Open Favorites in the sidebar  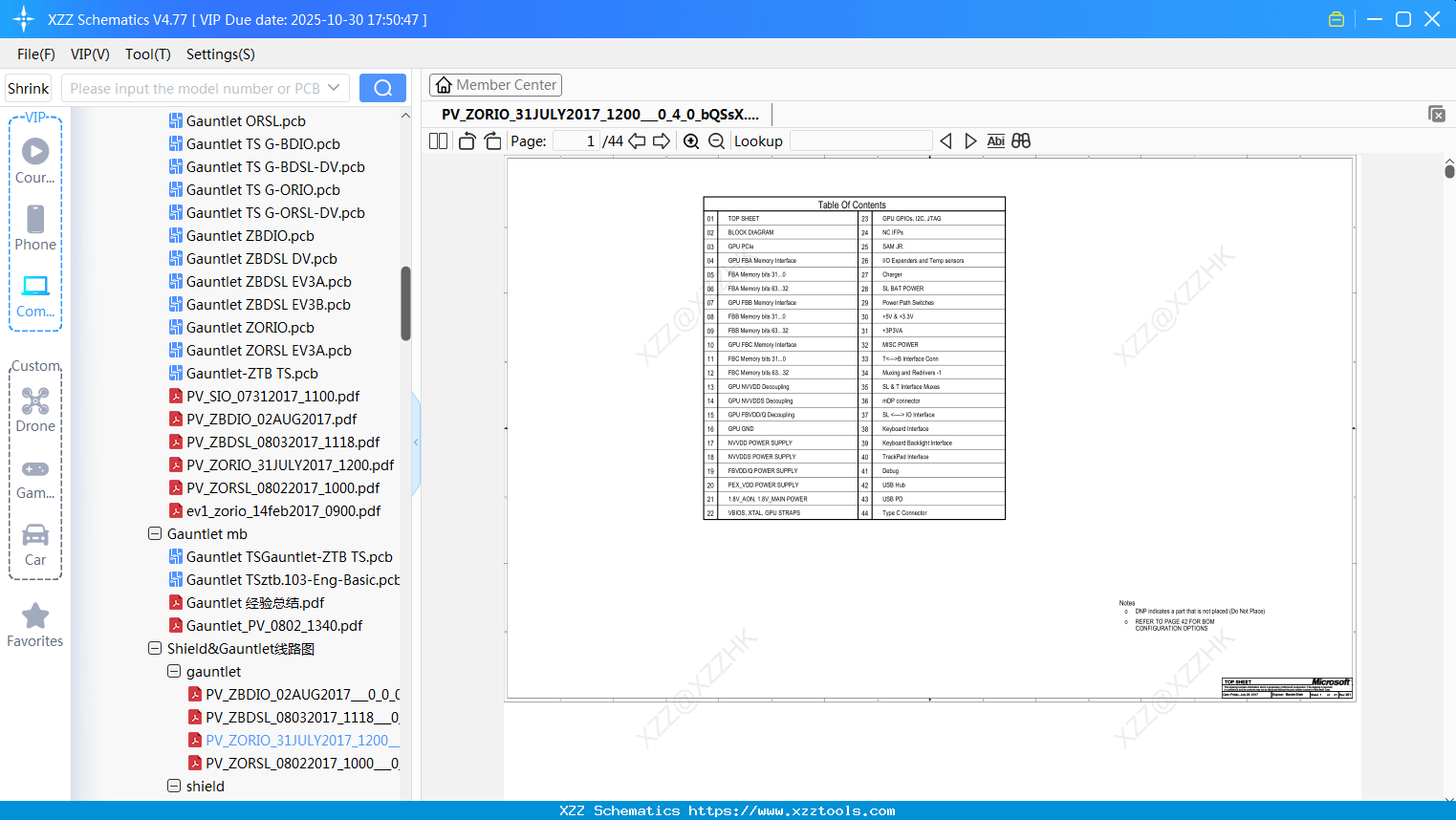point(35,626)
